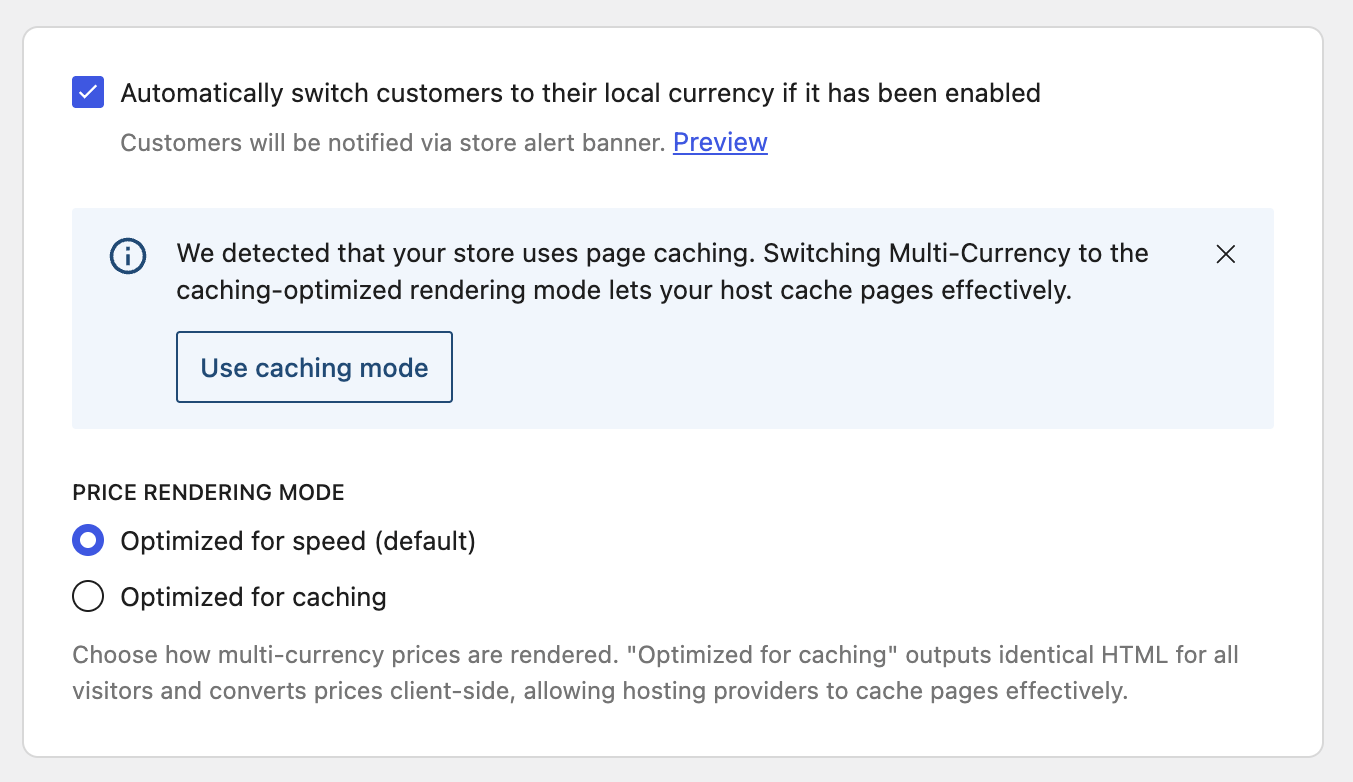Open the Preview link for store alert banner
Viewport: 1353px width, 782px height.
pos(720,142)
